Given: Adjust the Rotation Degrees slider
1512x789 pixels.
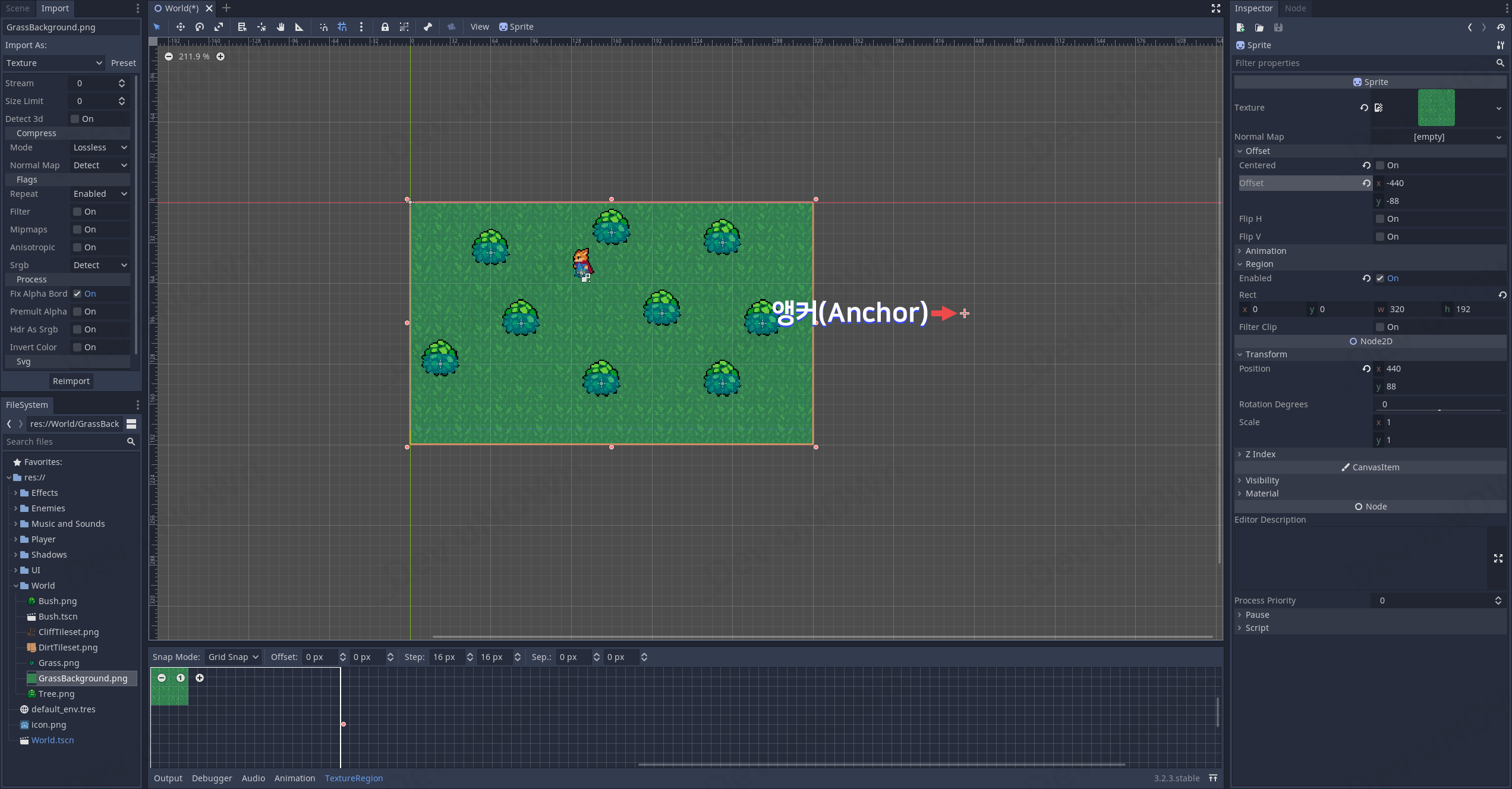Looking at the screenshot, I should [1439, 410].
